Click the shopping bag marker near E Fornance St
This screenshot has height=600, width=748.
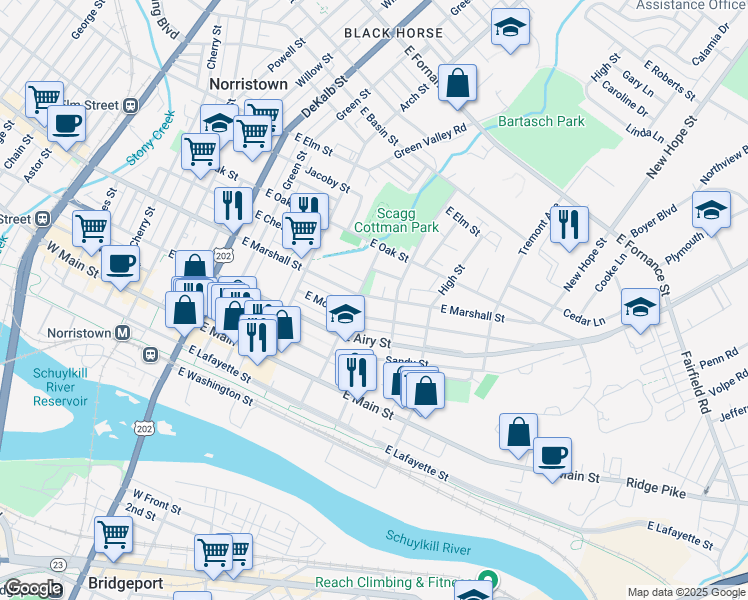pos(457,86)
